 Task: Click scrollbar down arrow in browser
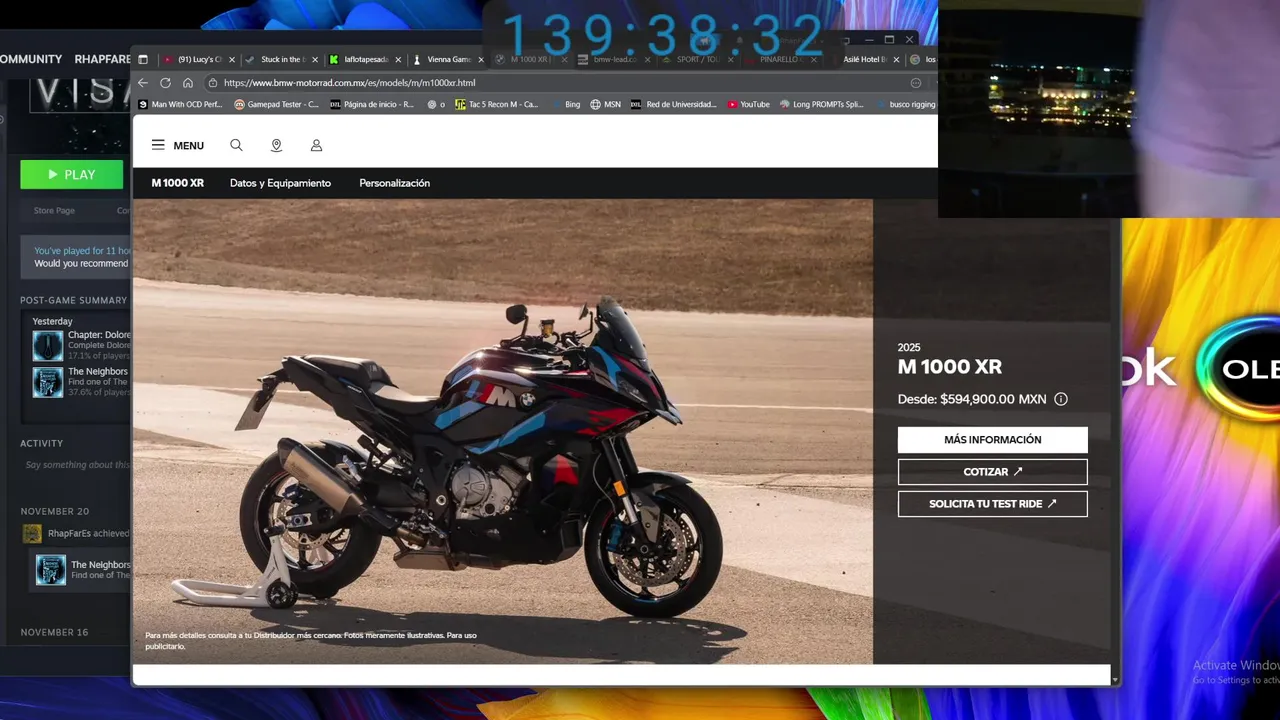click(x=1115, y=679)
